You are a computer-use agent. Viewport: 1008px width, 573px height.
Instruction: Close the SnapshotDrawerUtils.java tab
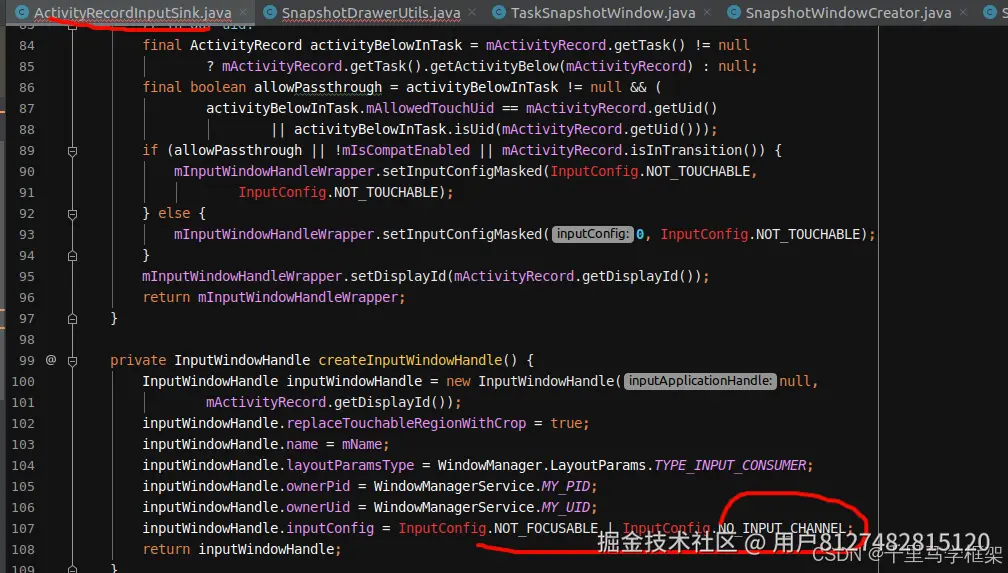pos(472,12)
